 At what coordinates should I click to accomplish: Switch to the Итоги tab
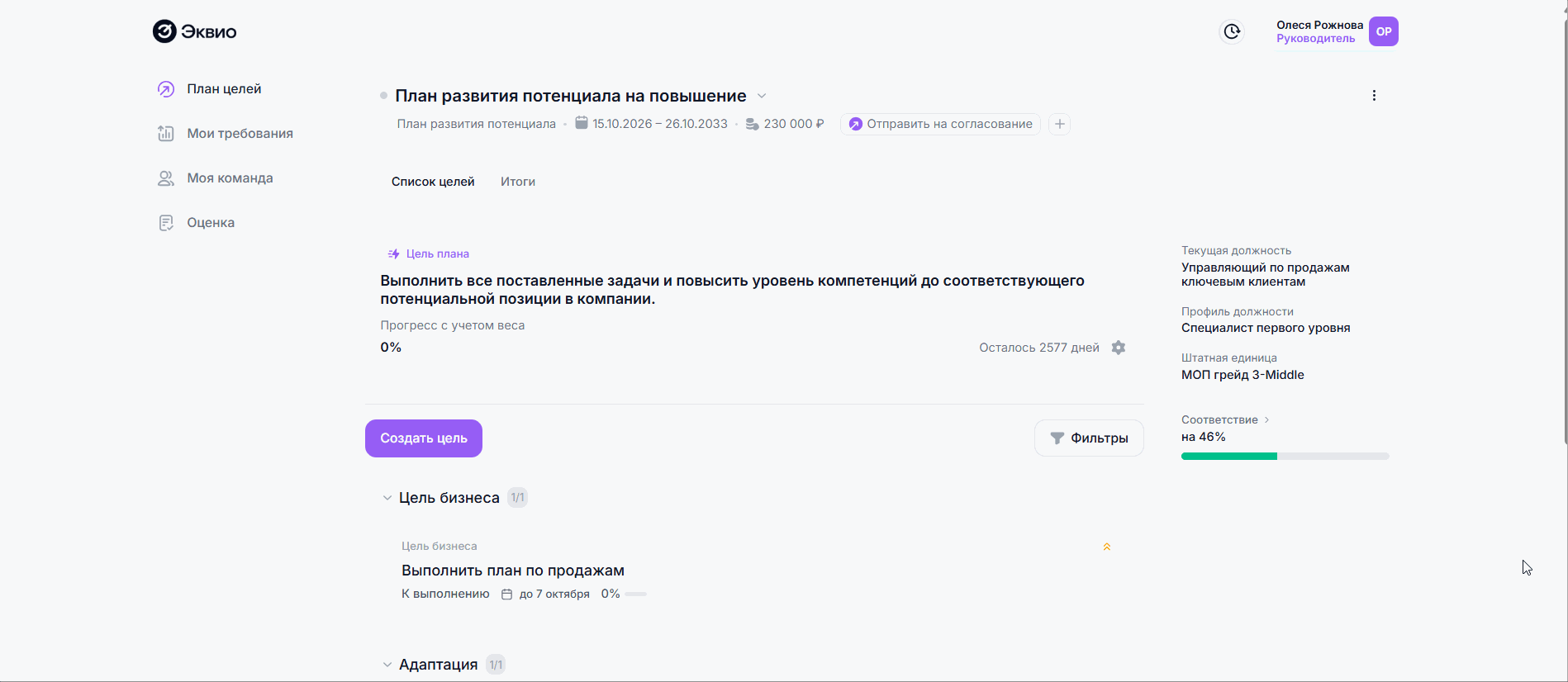(518, 182)
